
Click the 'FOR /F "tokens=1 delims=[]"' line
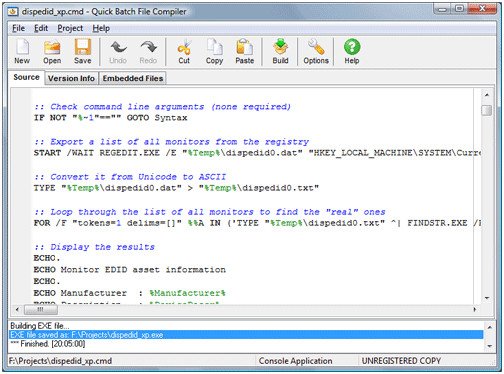[x=257, y=223]
